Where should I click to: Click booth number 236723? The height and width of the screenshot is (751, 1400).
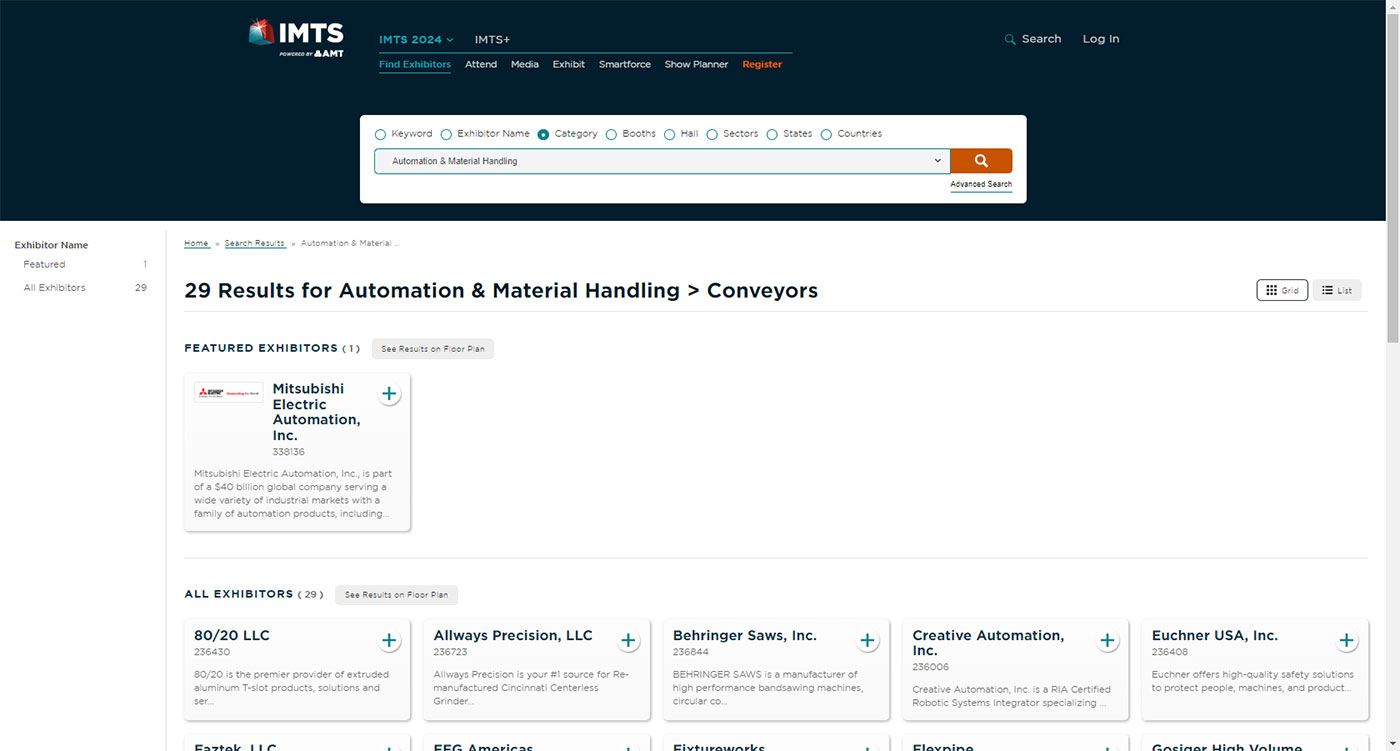coord(451,652)
